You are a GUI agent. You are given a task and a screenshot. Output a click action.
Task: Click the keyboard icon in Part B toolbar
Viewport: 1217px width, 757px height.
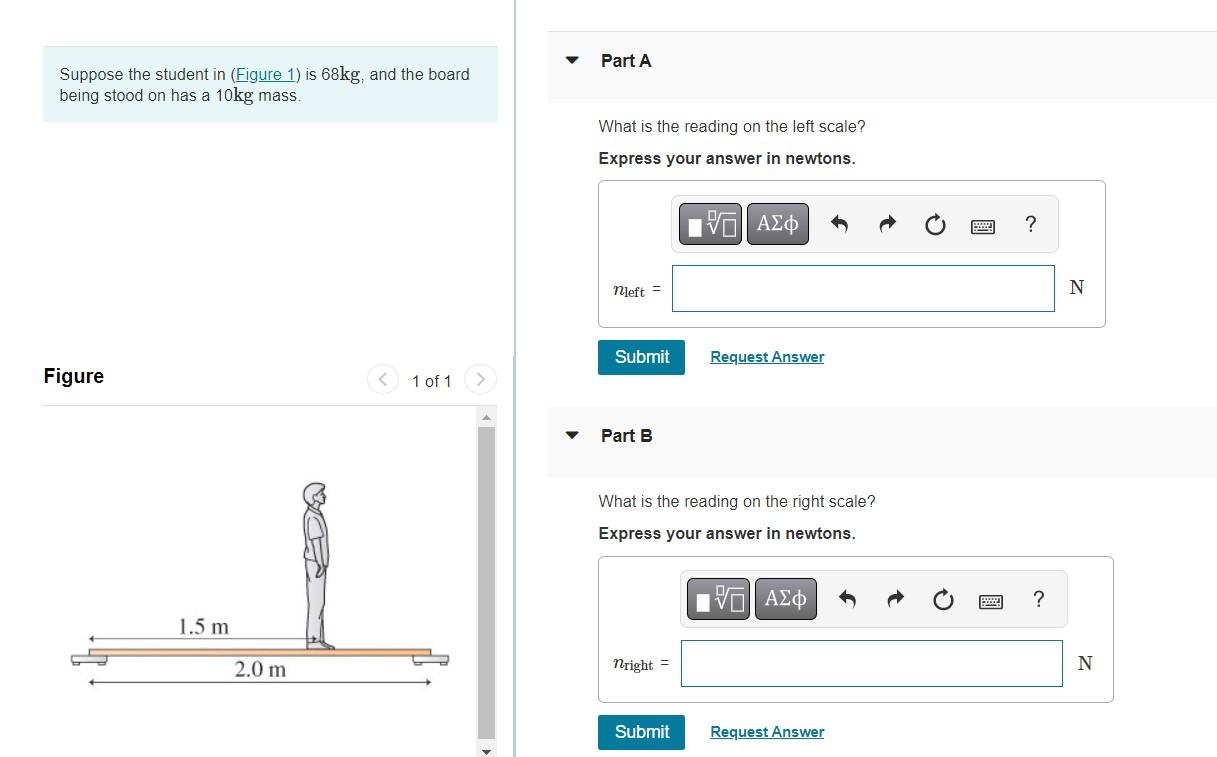pos(991,600)
